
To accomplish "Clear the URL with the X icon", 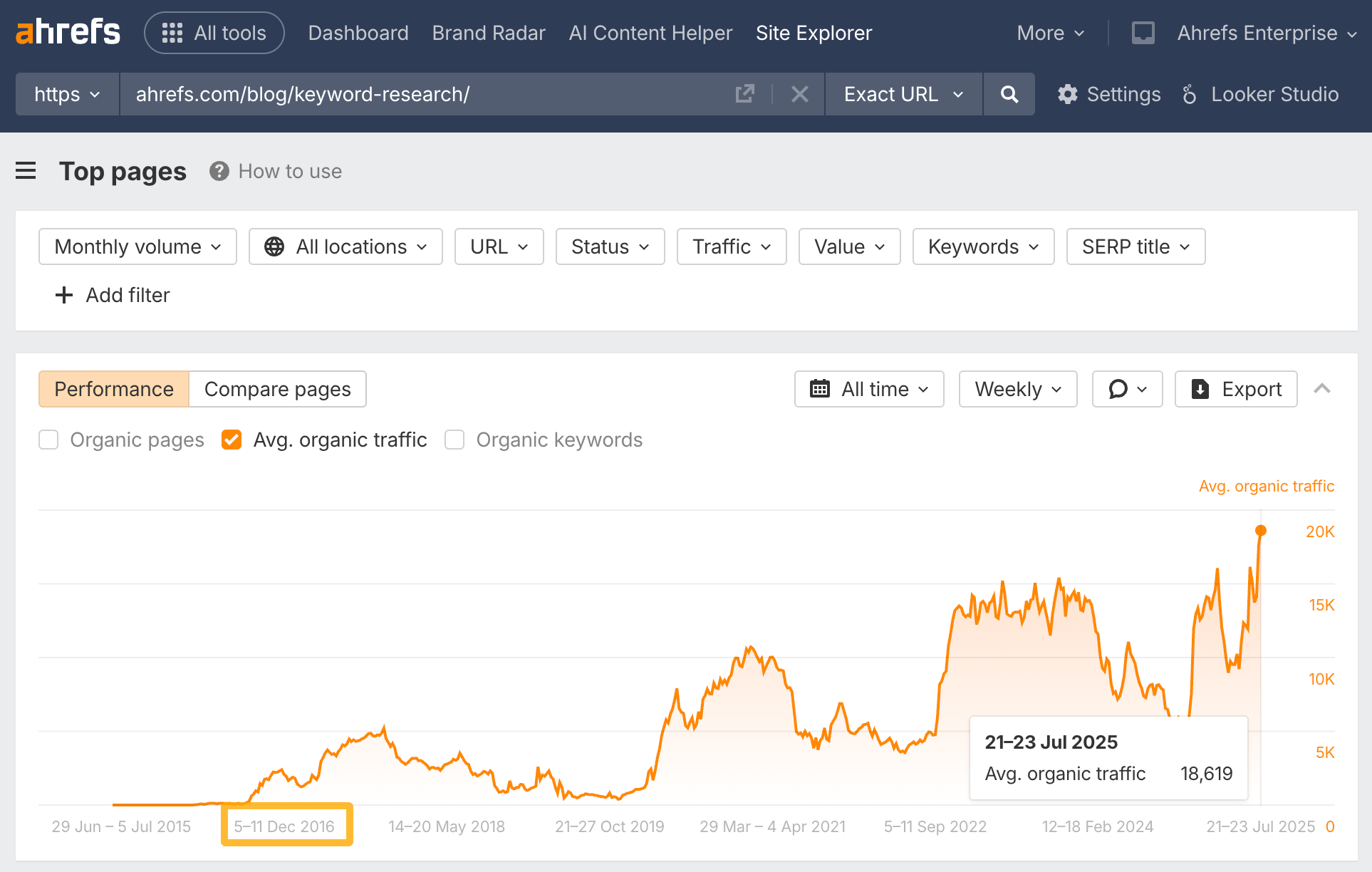I will 799,93.
